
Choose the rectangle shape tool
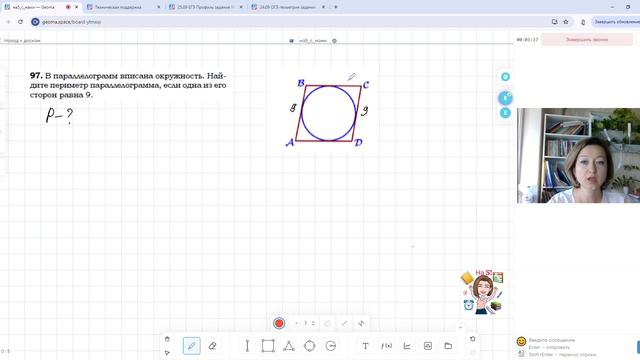tap(268, 346)
